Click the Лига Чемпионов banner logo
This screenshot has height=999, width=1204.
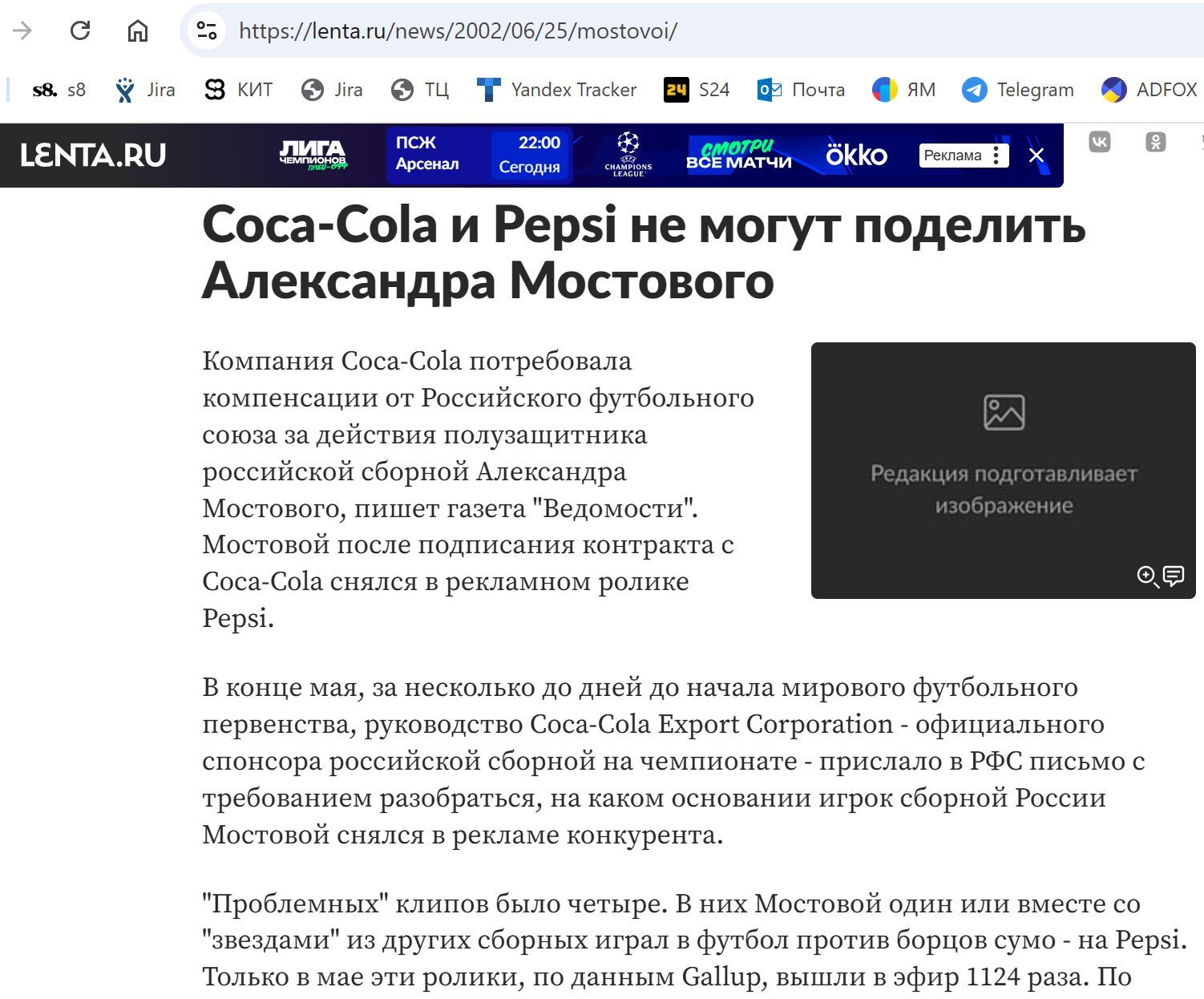pyautogui.click(x=313, y=156)
